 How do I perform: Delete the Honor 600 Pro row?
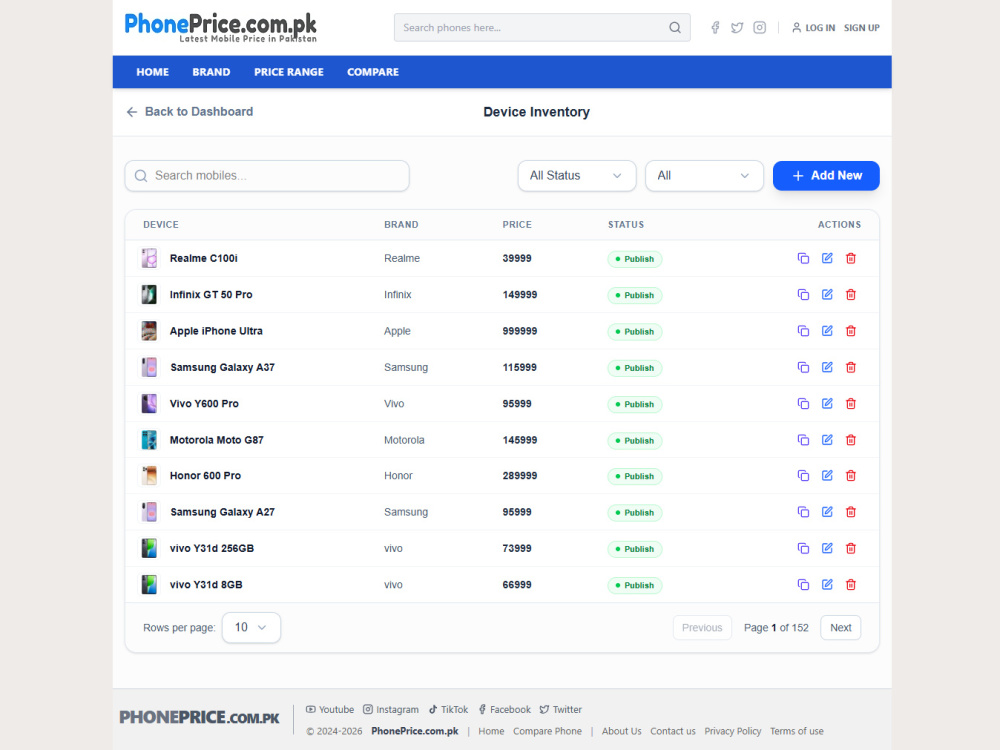pyautogui.click(x=851, y=476)
